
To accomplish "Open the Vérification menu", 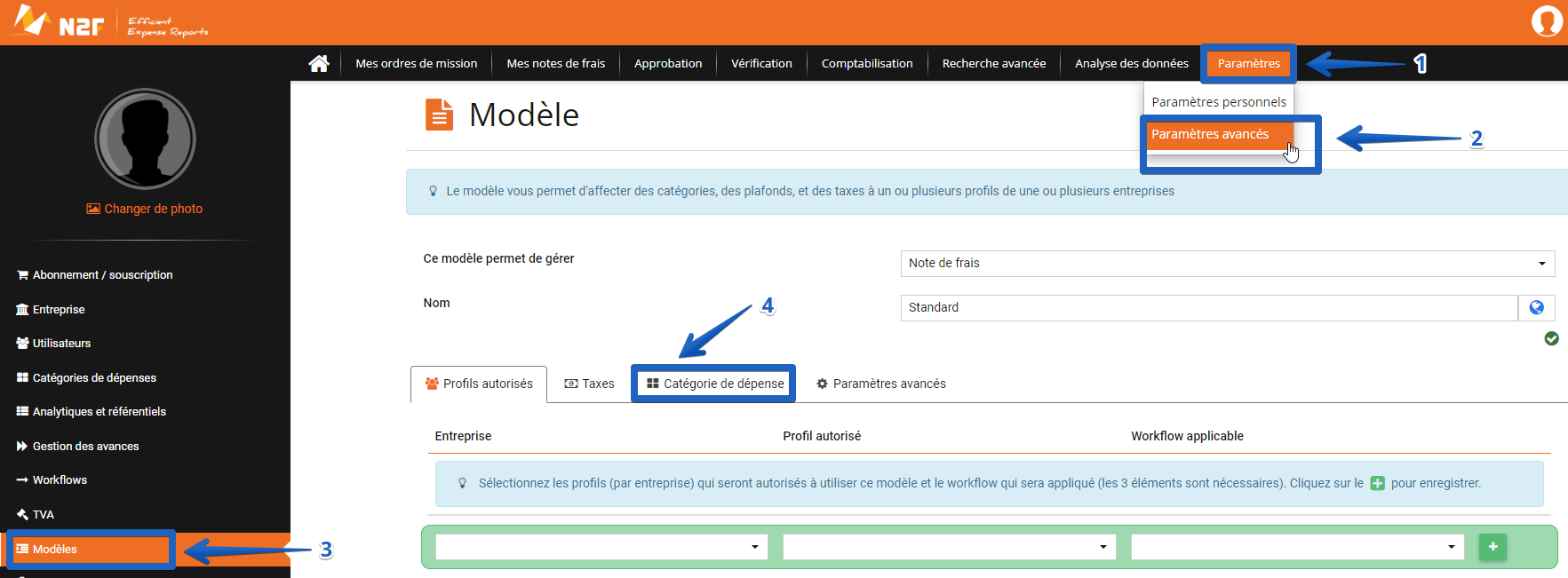I will tap(761, 63).
